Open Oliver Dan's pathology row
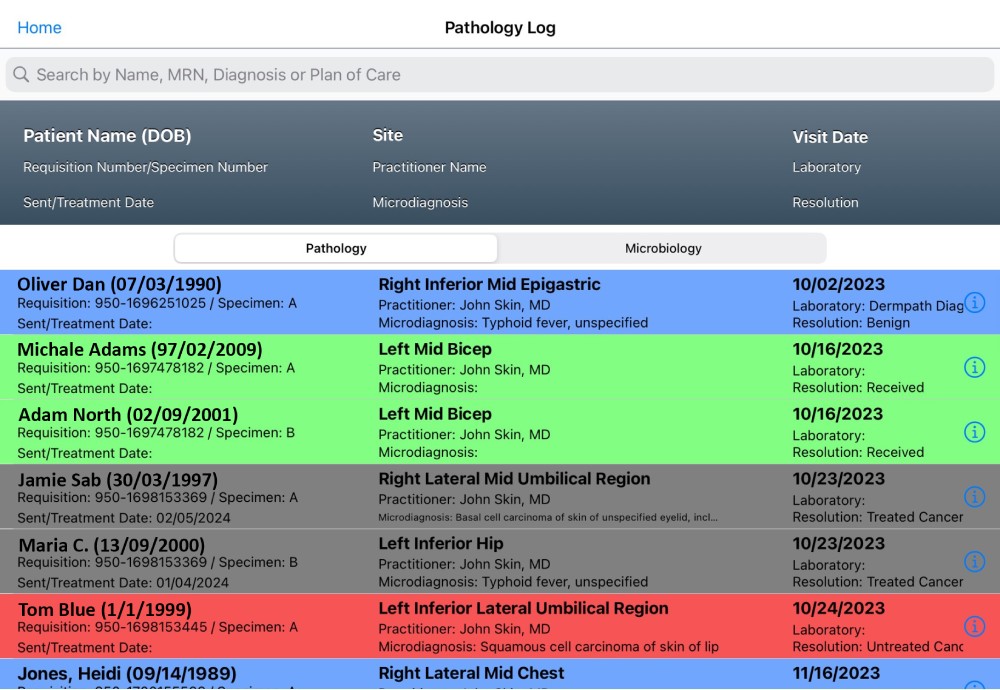The height and width of the screenshot is (690, 1000). click(480, 303)
